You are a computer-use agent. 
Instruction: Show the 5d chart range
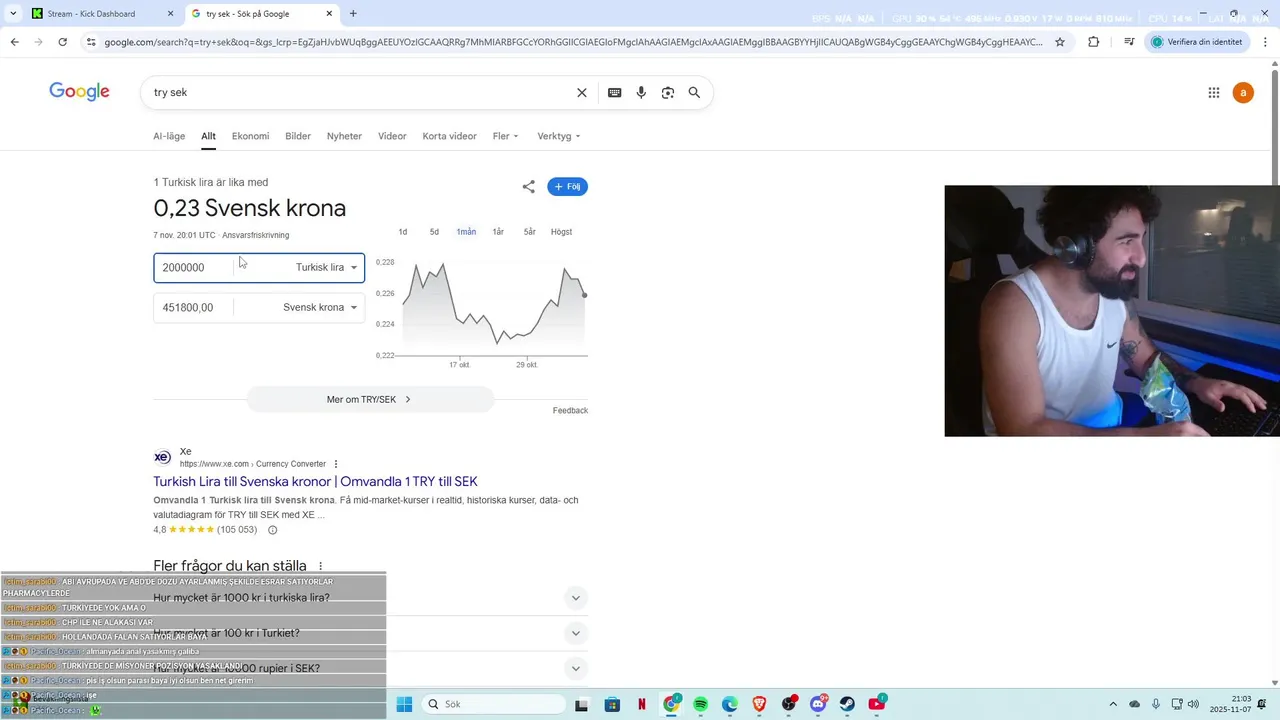coord(434,232)
